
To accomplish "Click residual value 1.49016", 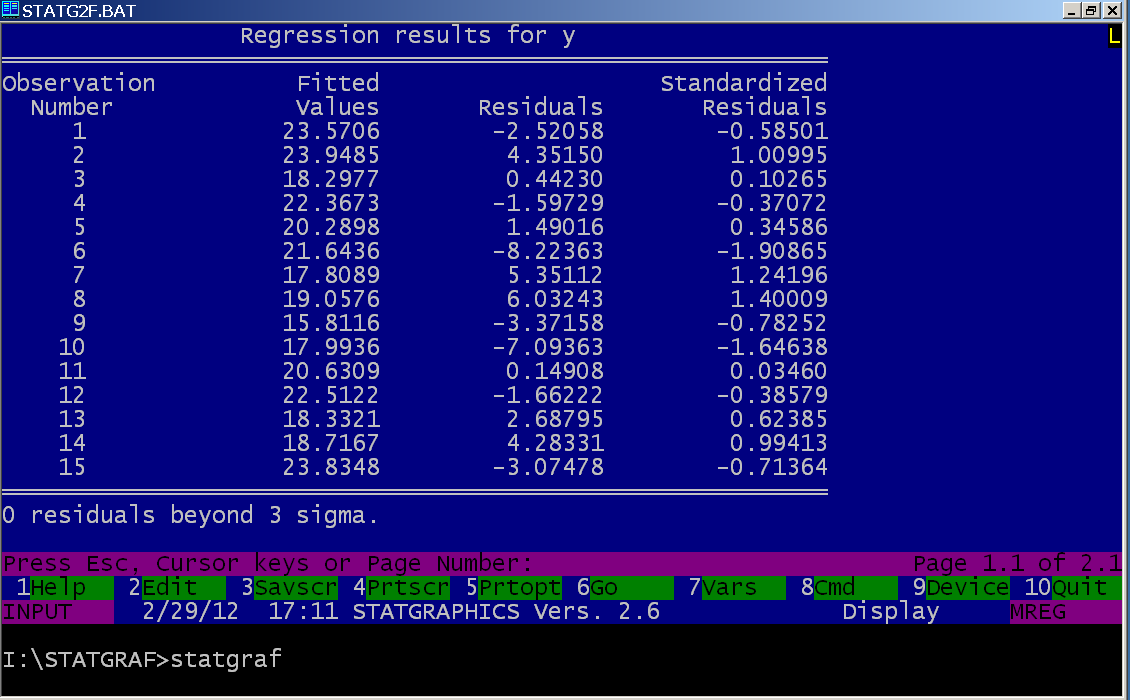I will tap(555, 227).
